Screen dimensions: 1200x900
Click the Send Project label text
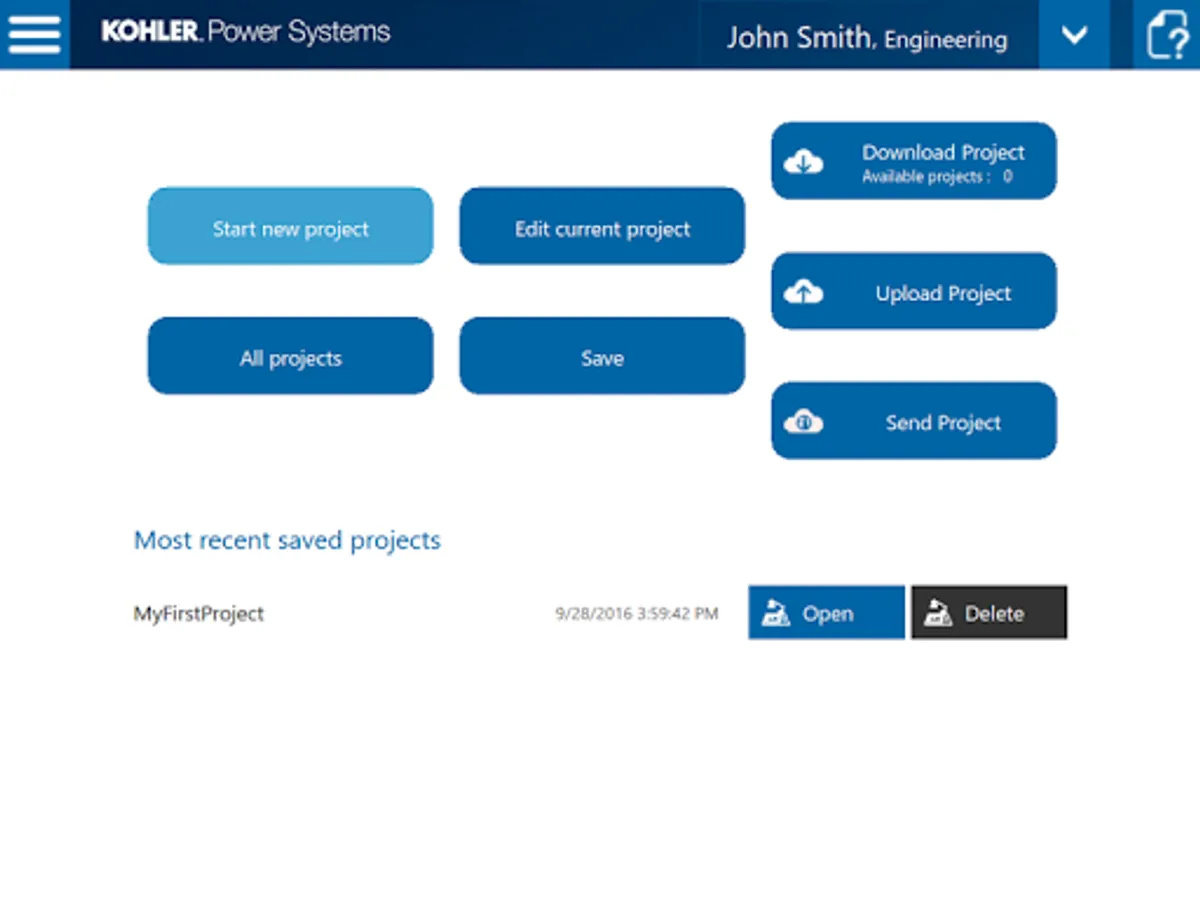click(x=943, y=423)
